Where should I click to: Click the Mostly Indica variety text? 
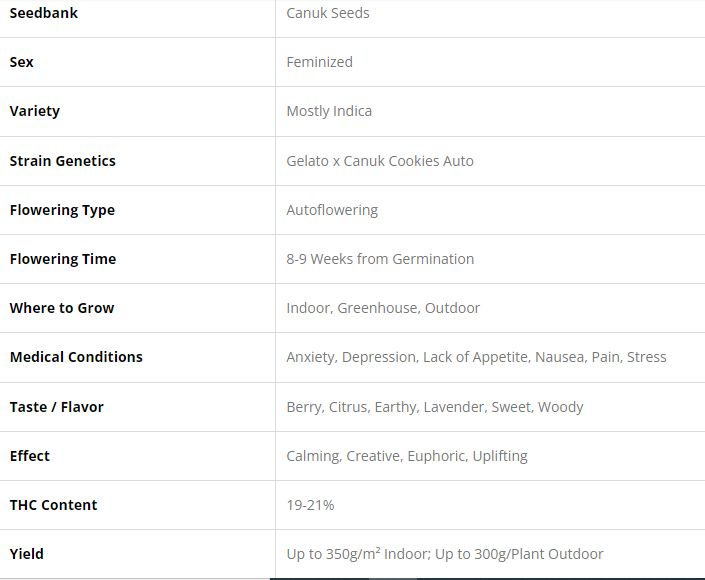coord(329,111)
